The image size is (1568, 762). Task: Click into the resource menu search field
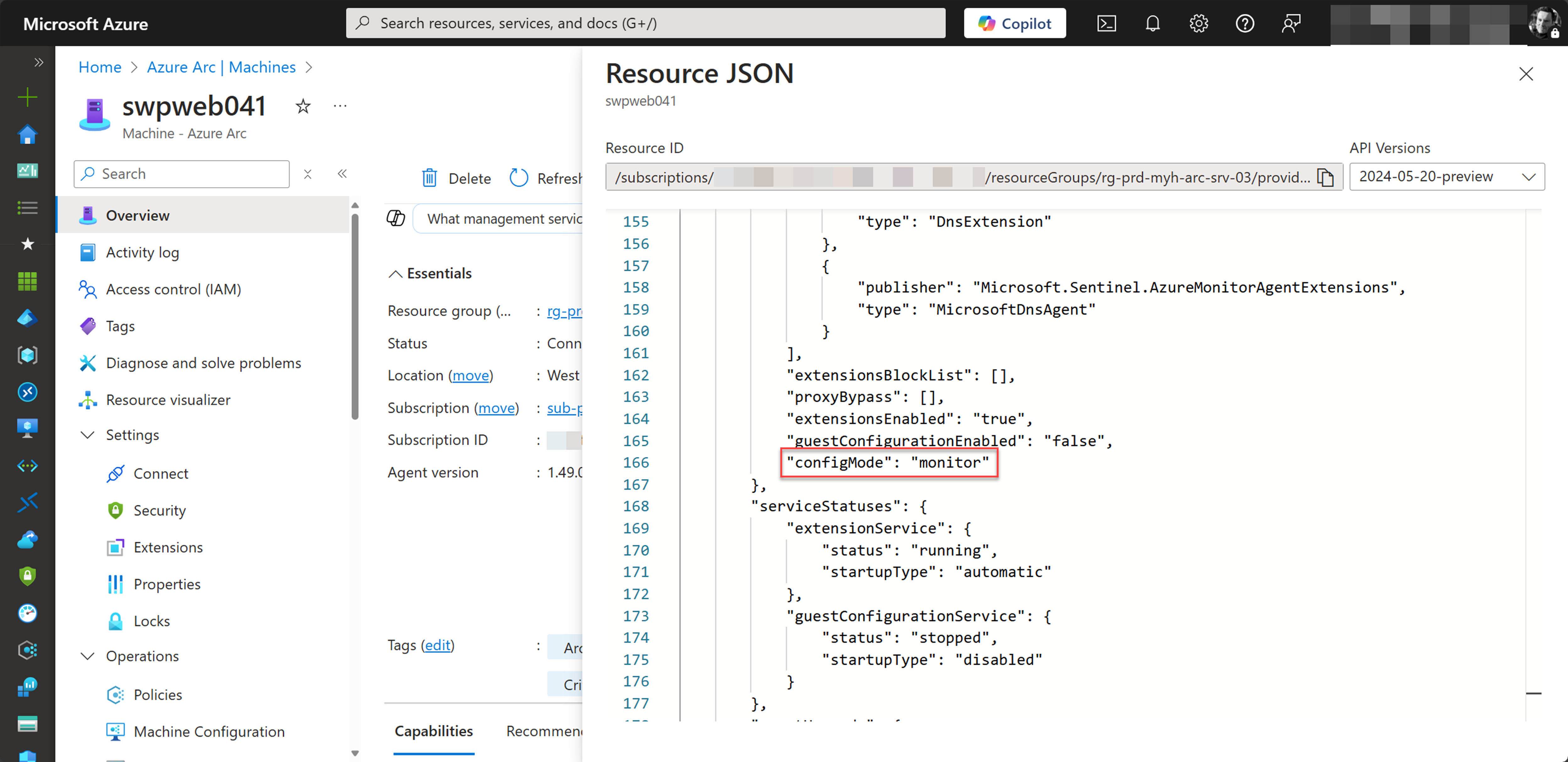click(181, 174)
